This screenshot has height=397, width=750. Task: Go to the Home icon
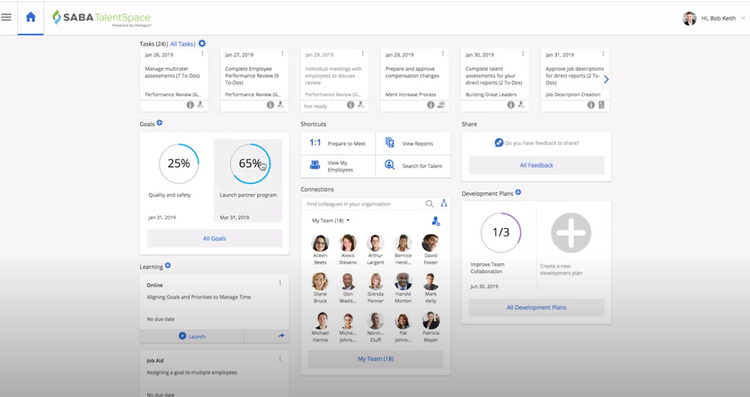coord(31,18)
